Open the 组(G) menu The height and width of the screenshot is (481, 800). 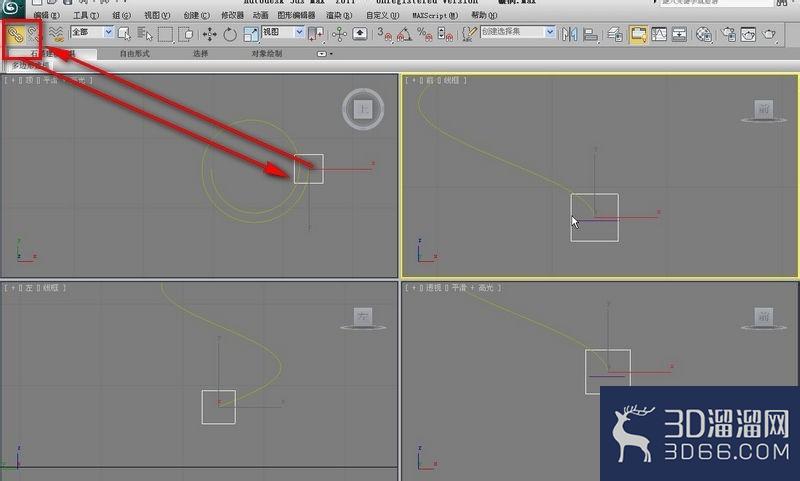[x=121, y=15]
